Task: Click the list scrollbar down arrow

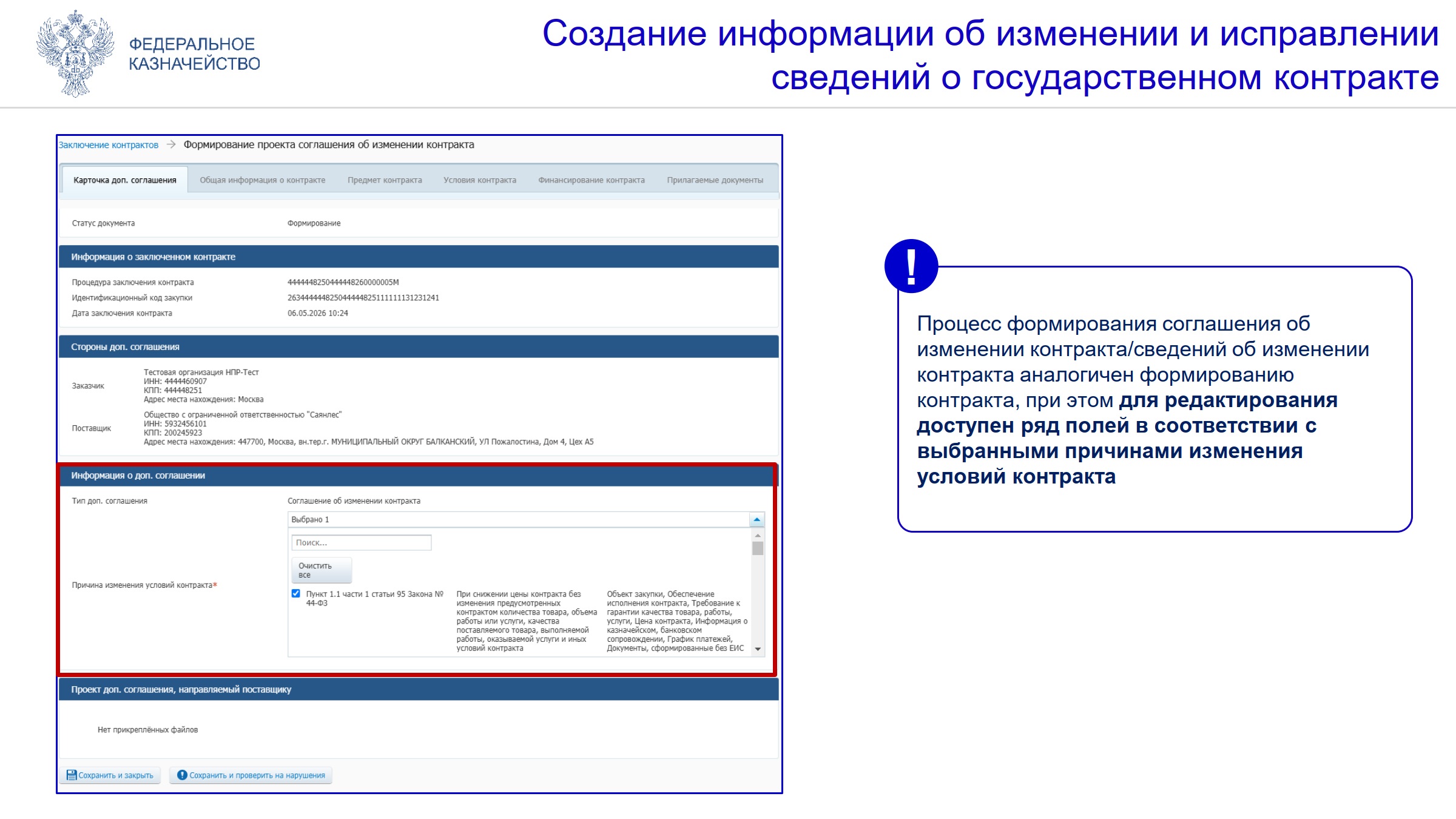Action: point(758,649)
